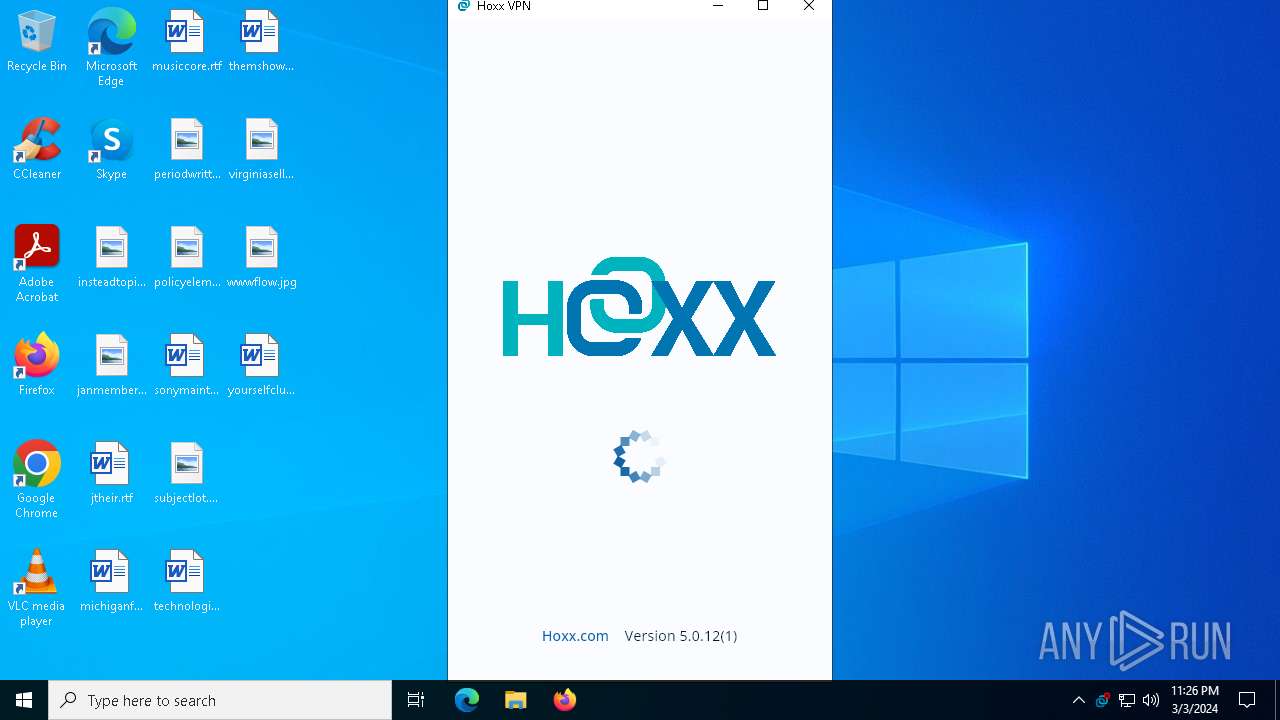Open VLC media player desktop shortcut

pyautogui.click(x=37, y=588)
